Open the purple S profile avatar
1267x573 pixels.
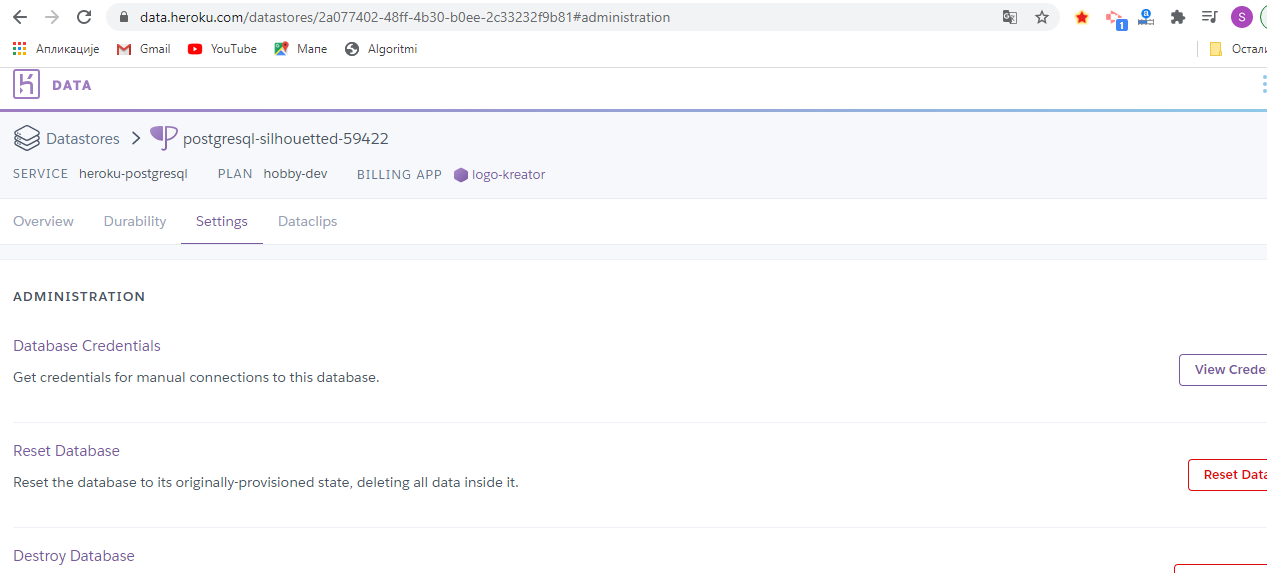click(1241, 17)
